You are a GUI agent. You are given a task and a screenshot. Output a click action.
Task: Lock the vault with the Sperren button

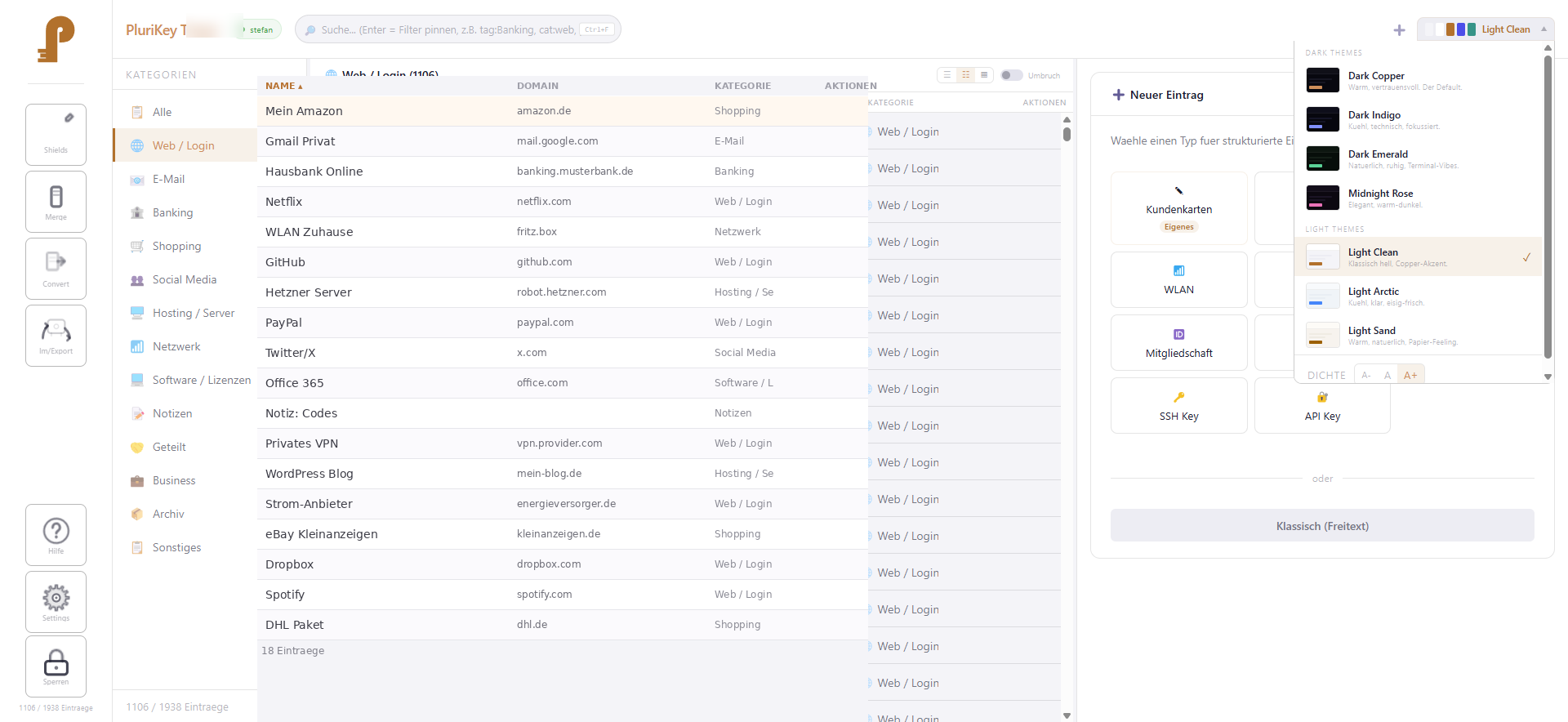point(56,666)
